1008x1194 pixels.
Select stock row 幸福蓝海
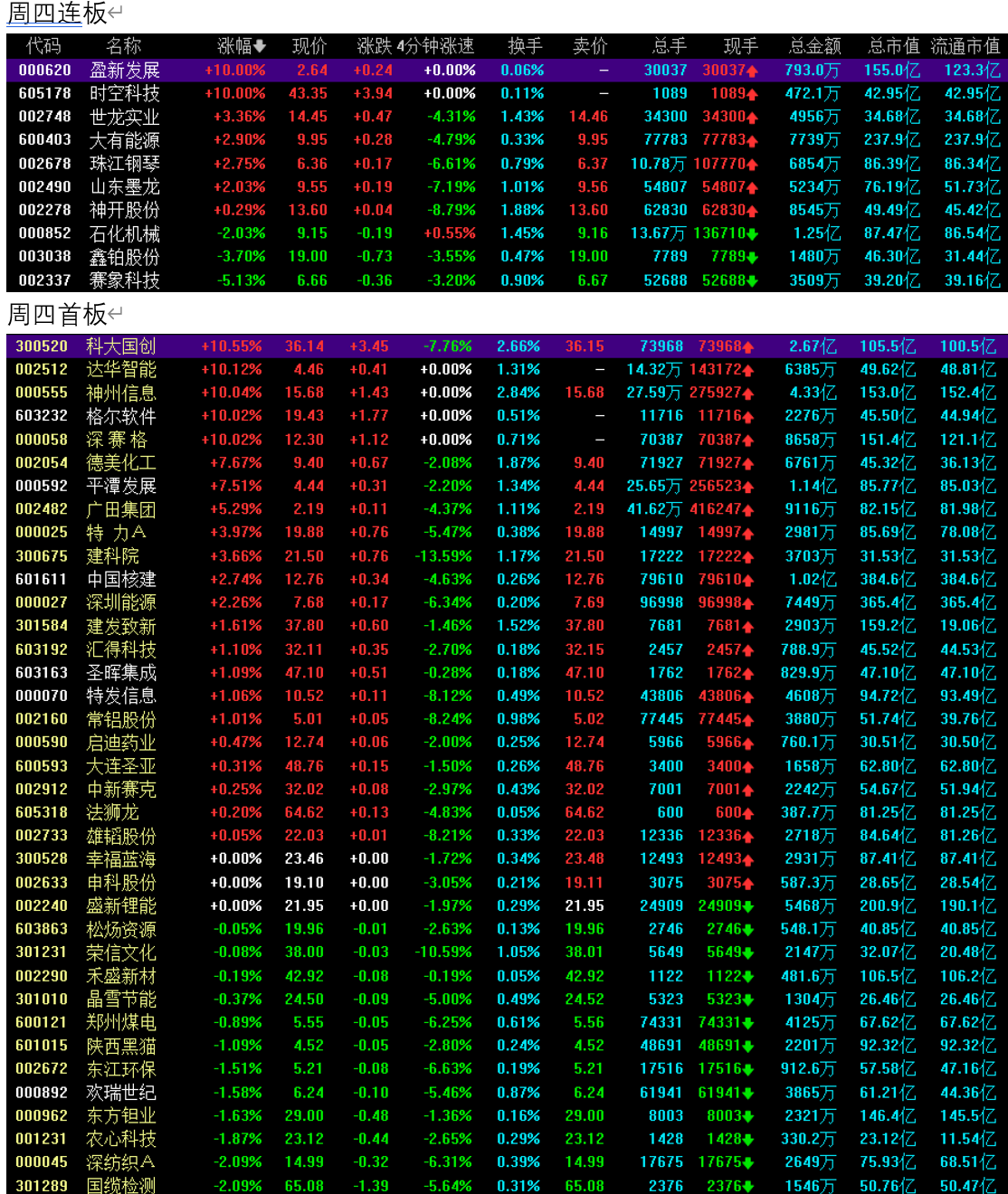506,859
